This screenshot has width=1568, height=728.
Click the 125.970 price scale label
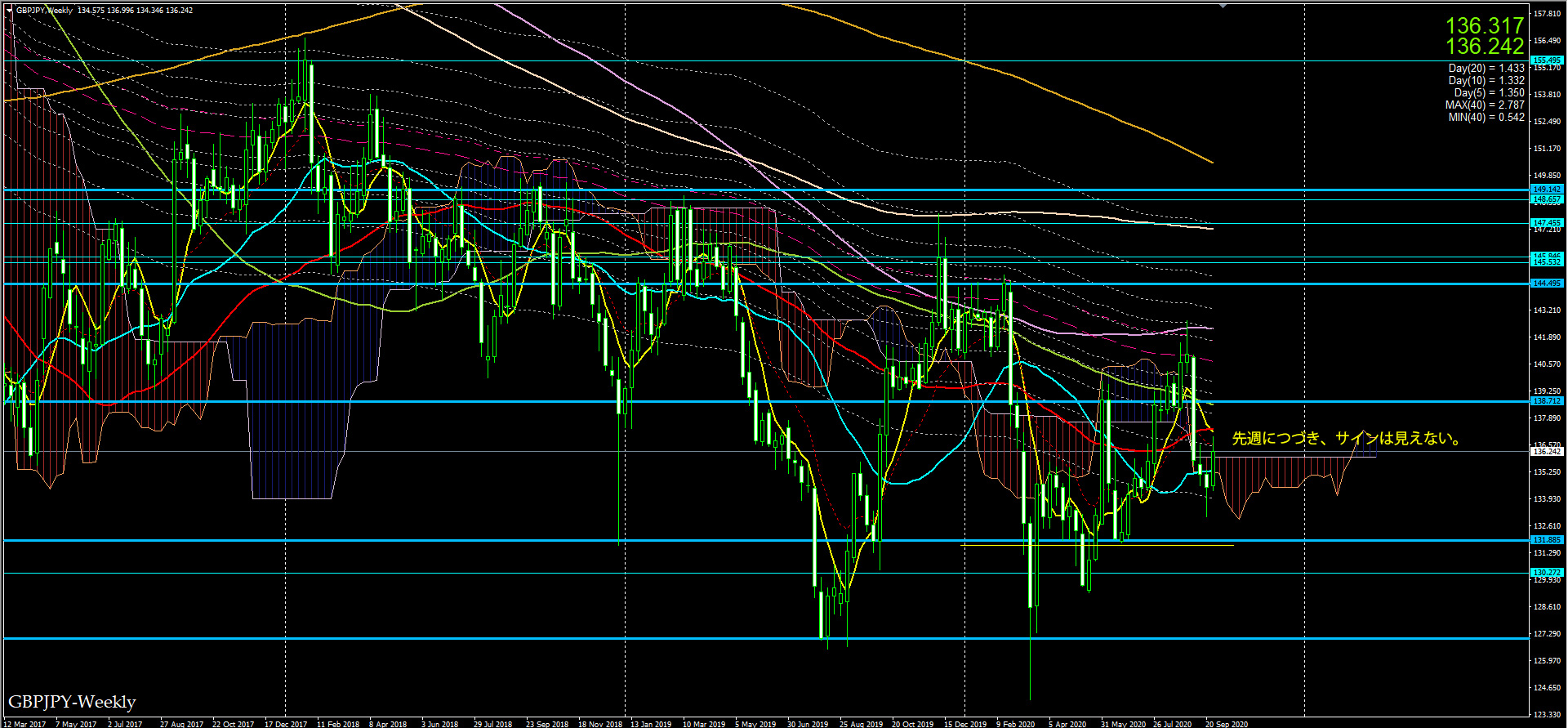click(1548, 661)
